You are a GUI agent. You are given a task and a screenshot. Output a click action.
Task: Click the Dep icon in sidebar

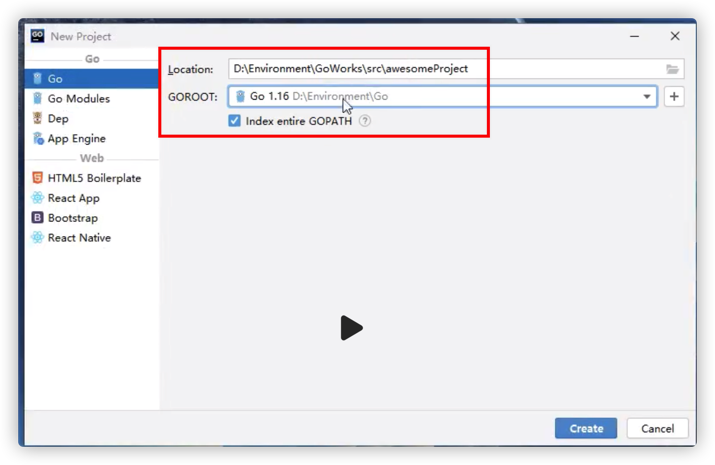37,118
